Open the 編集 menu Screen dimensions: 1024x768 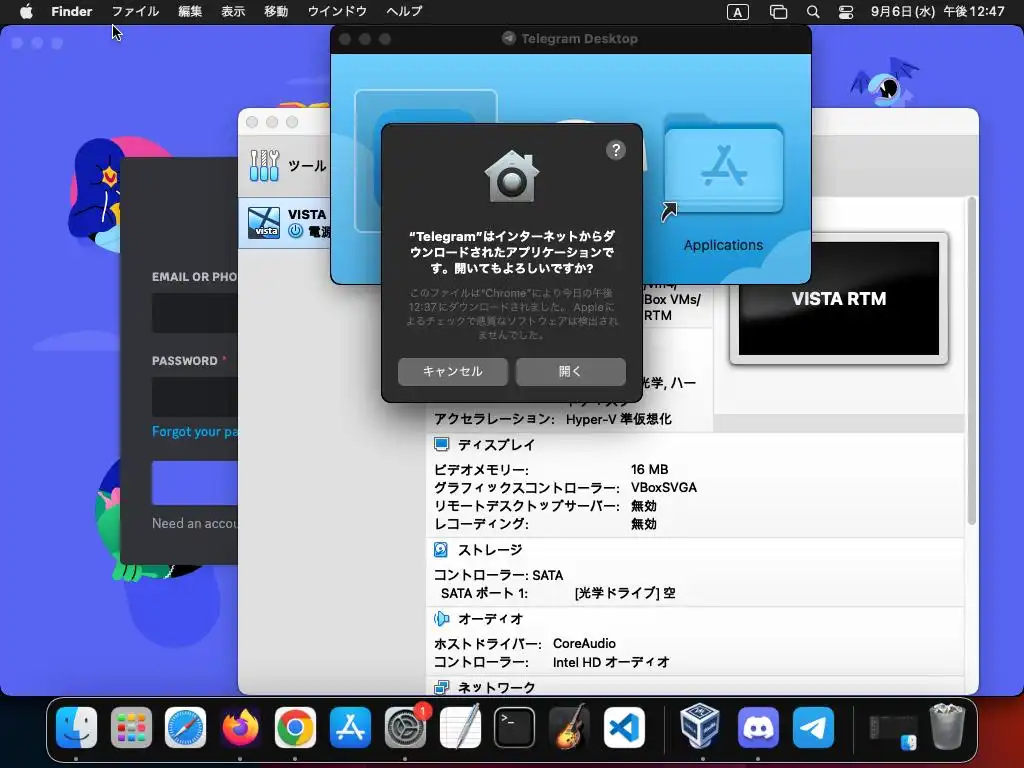[x=190, y=11]
